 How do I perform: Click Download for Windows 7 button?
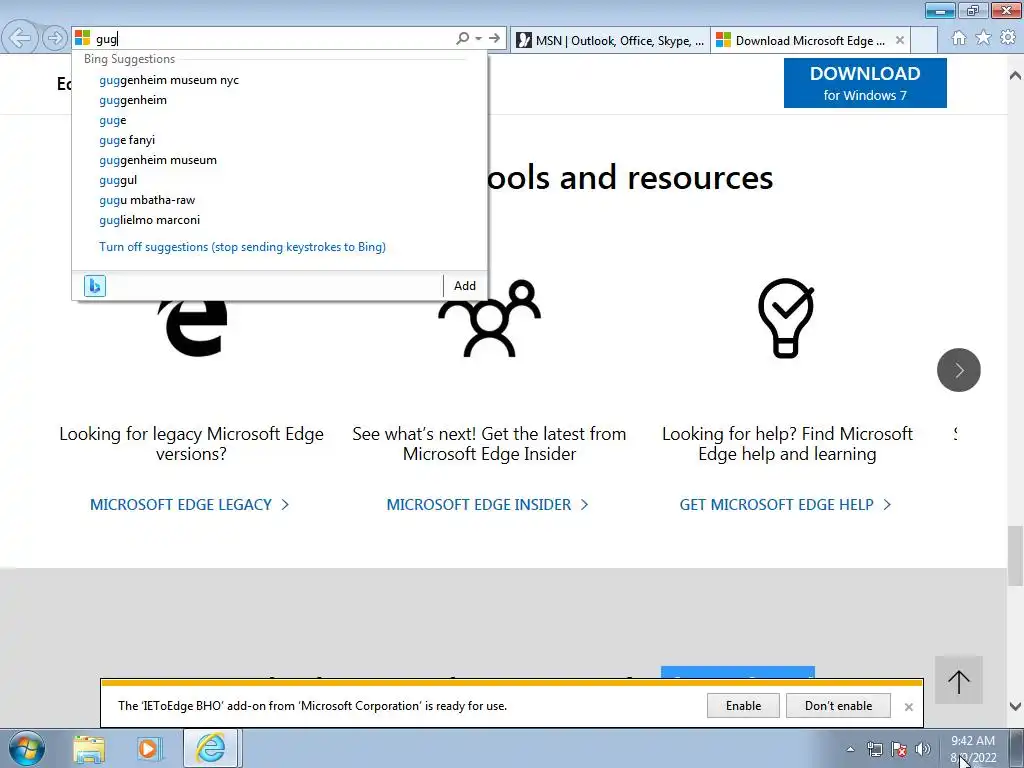point(865,83)
